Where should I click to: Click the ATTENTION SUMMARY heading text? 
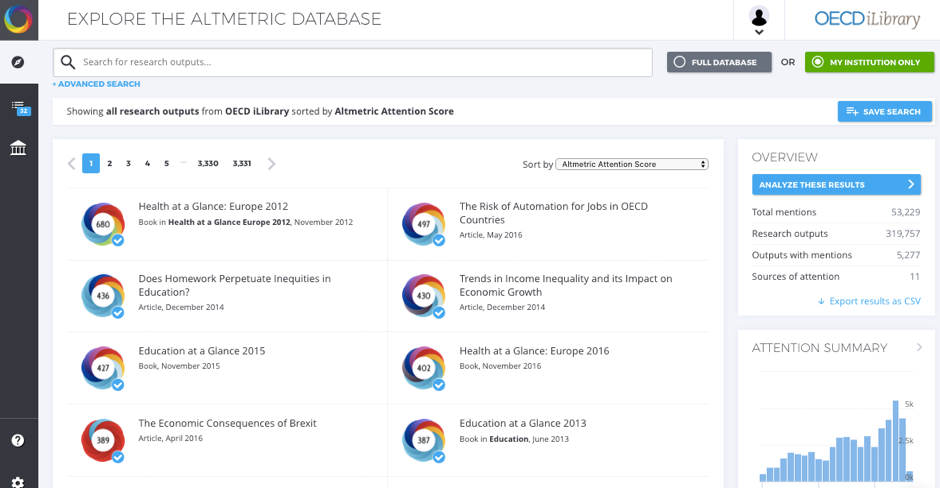820,348
